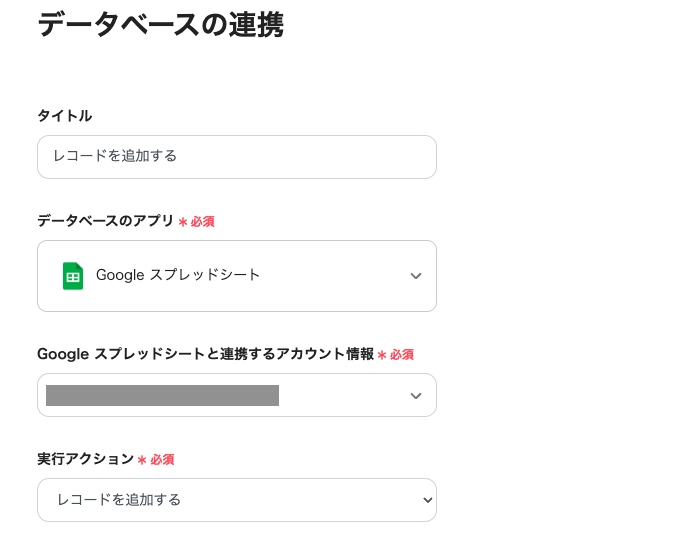Click the small arrow in 実行アクション select
This screenshot has width=690, height=559.
pos(428,500)
